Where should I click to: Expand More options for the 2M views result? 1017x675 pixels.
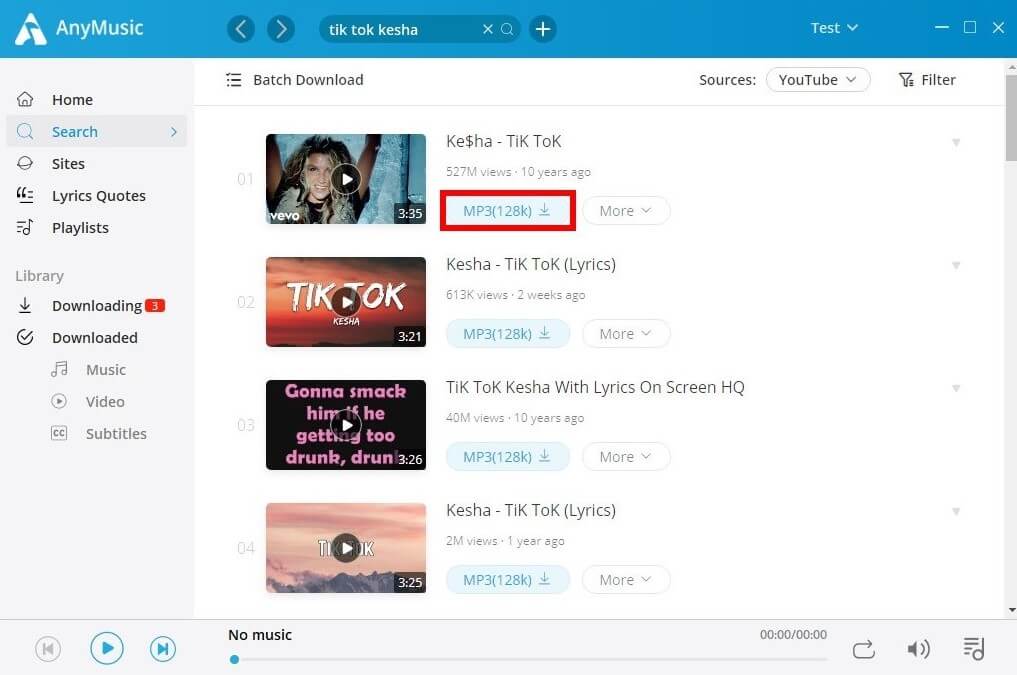[626, 580]
